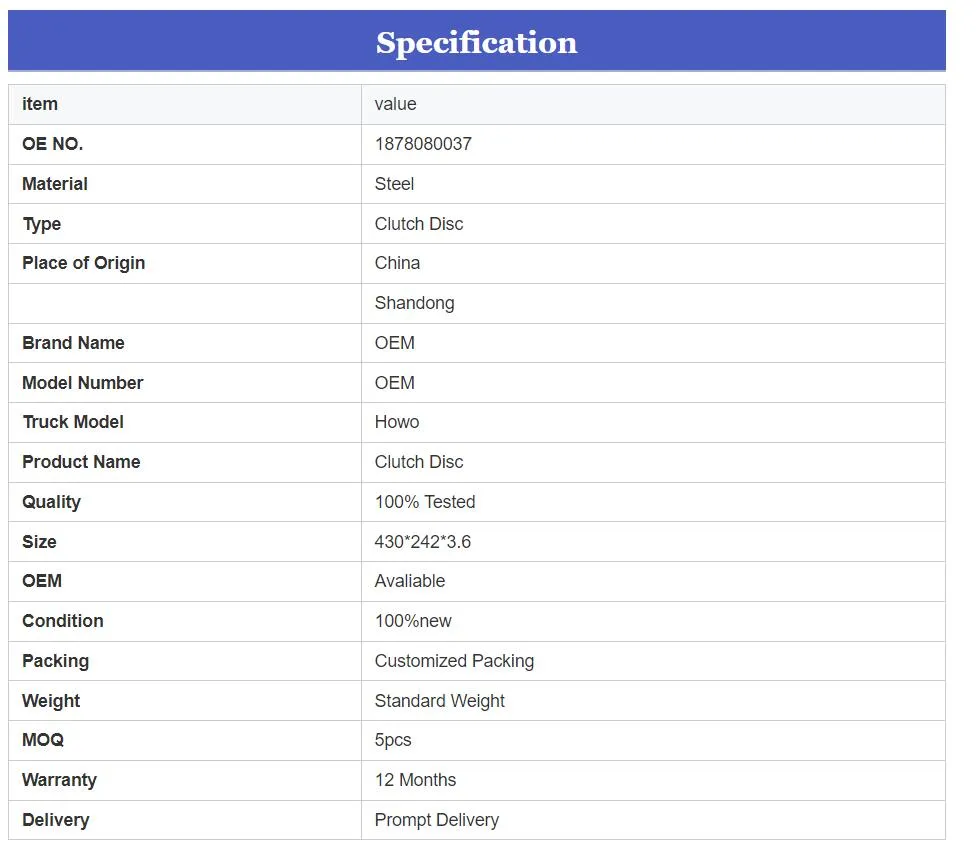Select the size value 430*242*3.6
Image resolution: width=976 pixels, height=852 pixels.
[x=423, y=542]
